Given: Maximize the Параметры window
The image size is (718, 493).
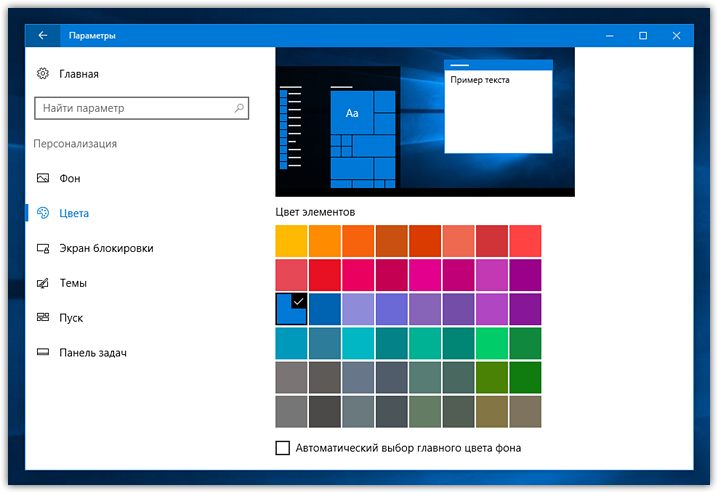Looking at the screenshot, I should 643,35.
